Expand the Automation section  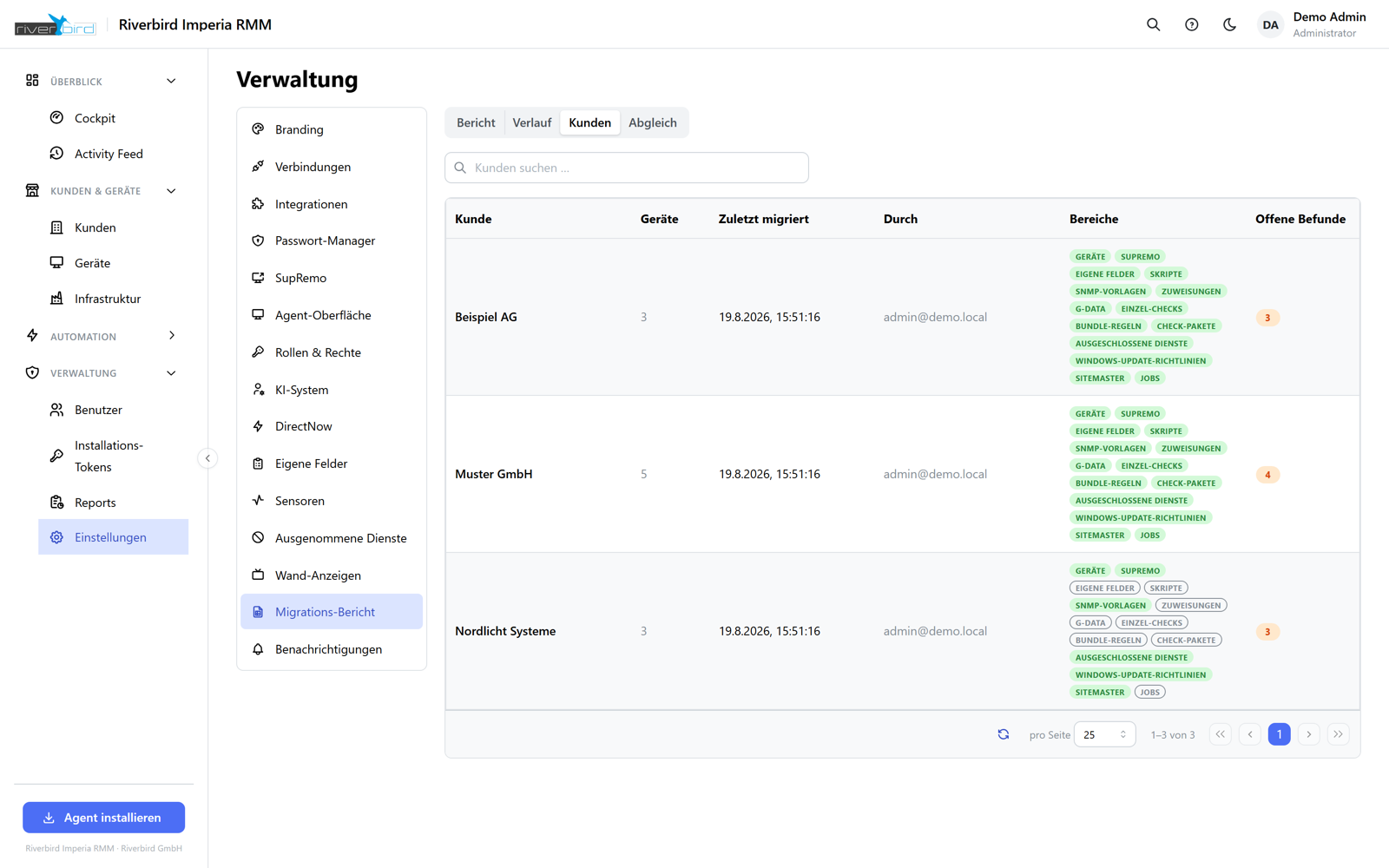(103, 336)
